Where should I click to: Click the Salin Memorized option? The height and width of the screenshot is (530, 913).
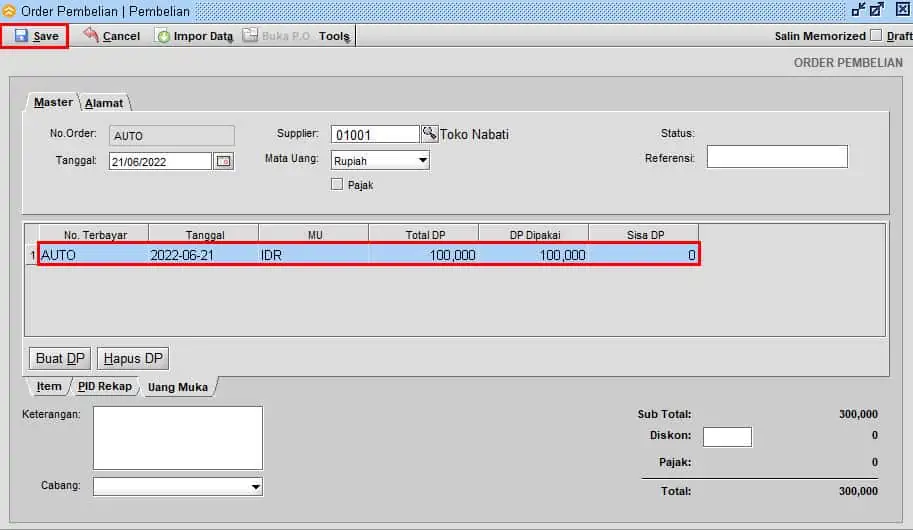tap(820, 36)
